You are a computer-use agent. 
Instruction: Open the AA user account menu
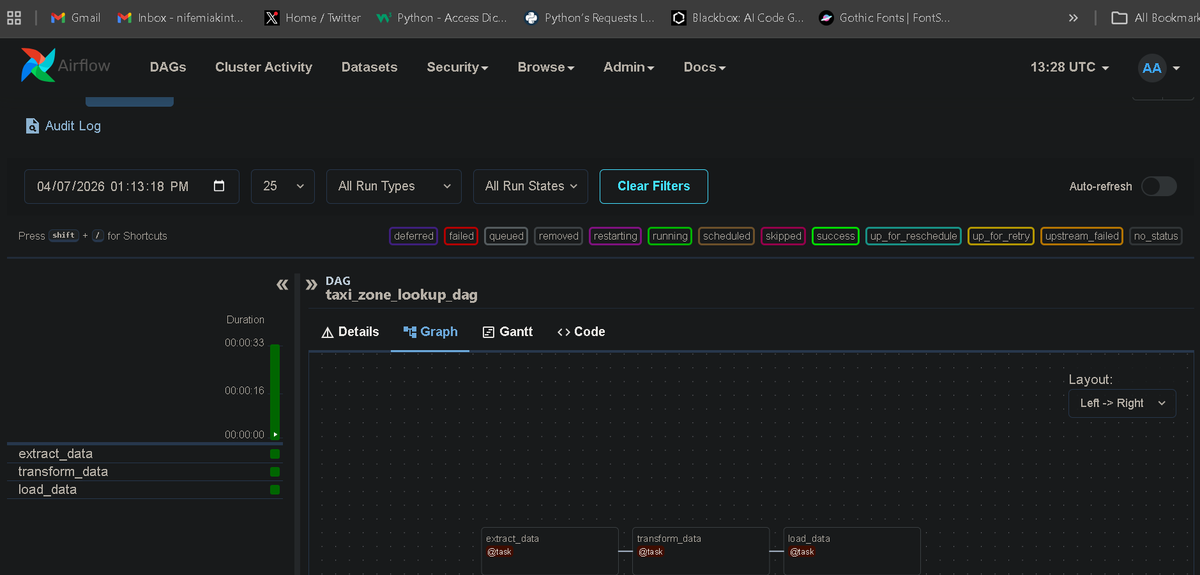1159,67
